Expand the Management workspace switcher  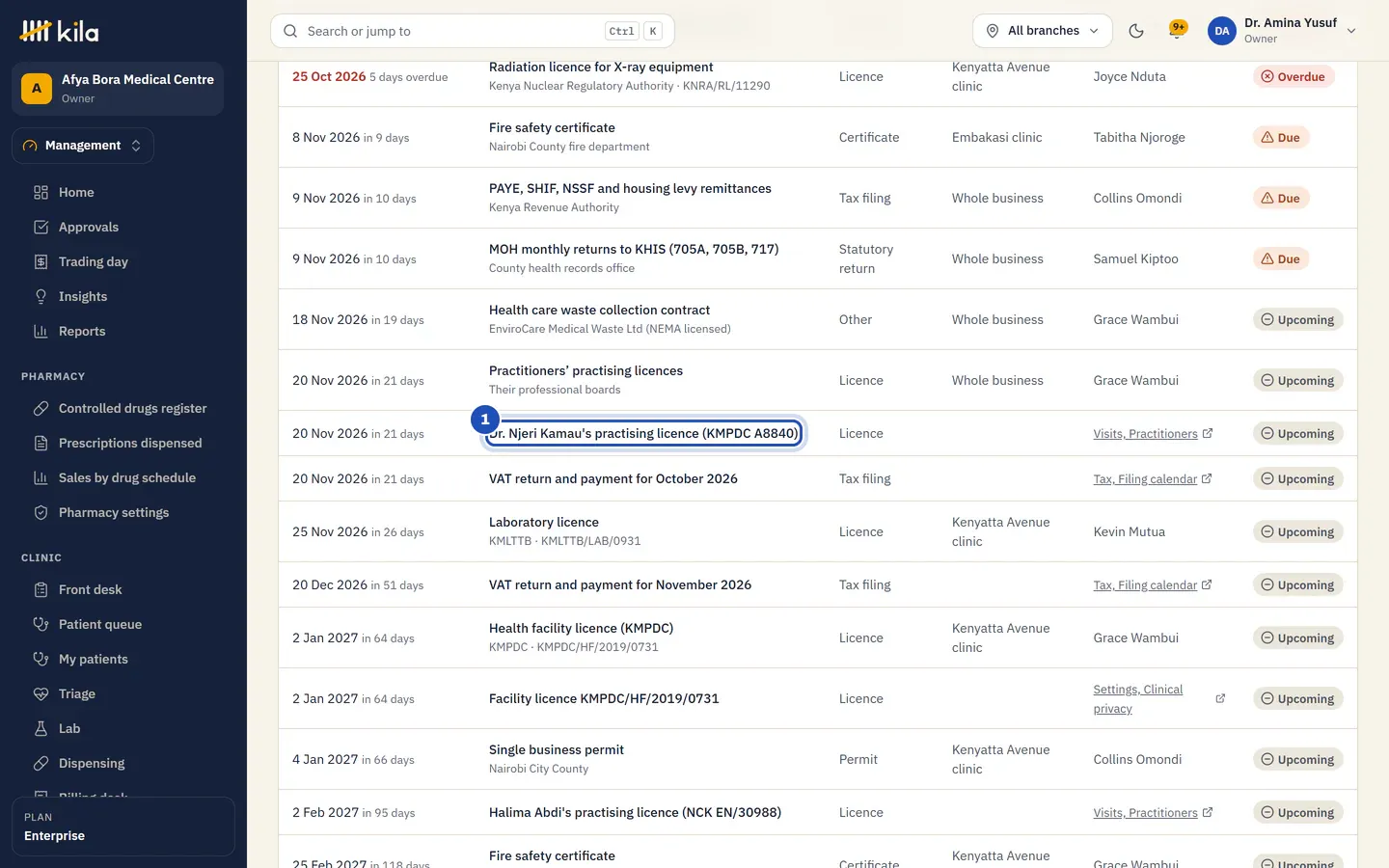tap(83, 146)
